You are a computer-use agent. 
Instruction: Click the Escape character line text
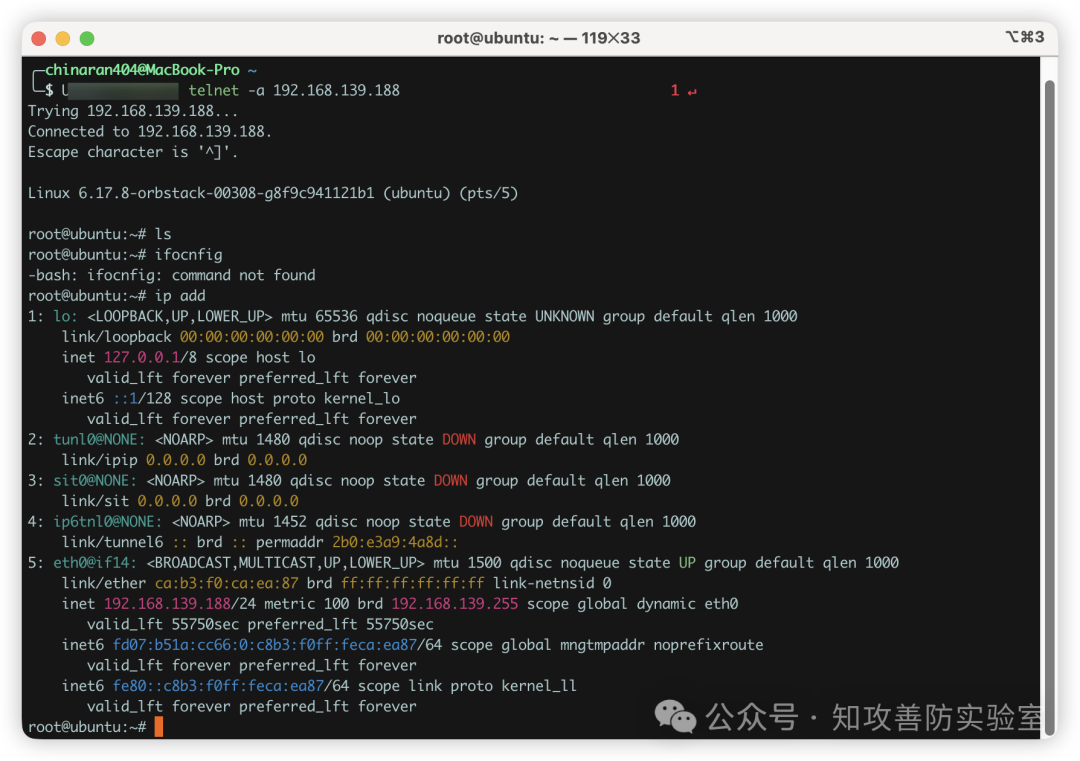point(132,152)
